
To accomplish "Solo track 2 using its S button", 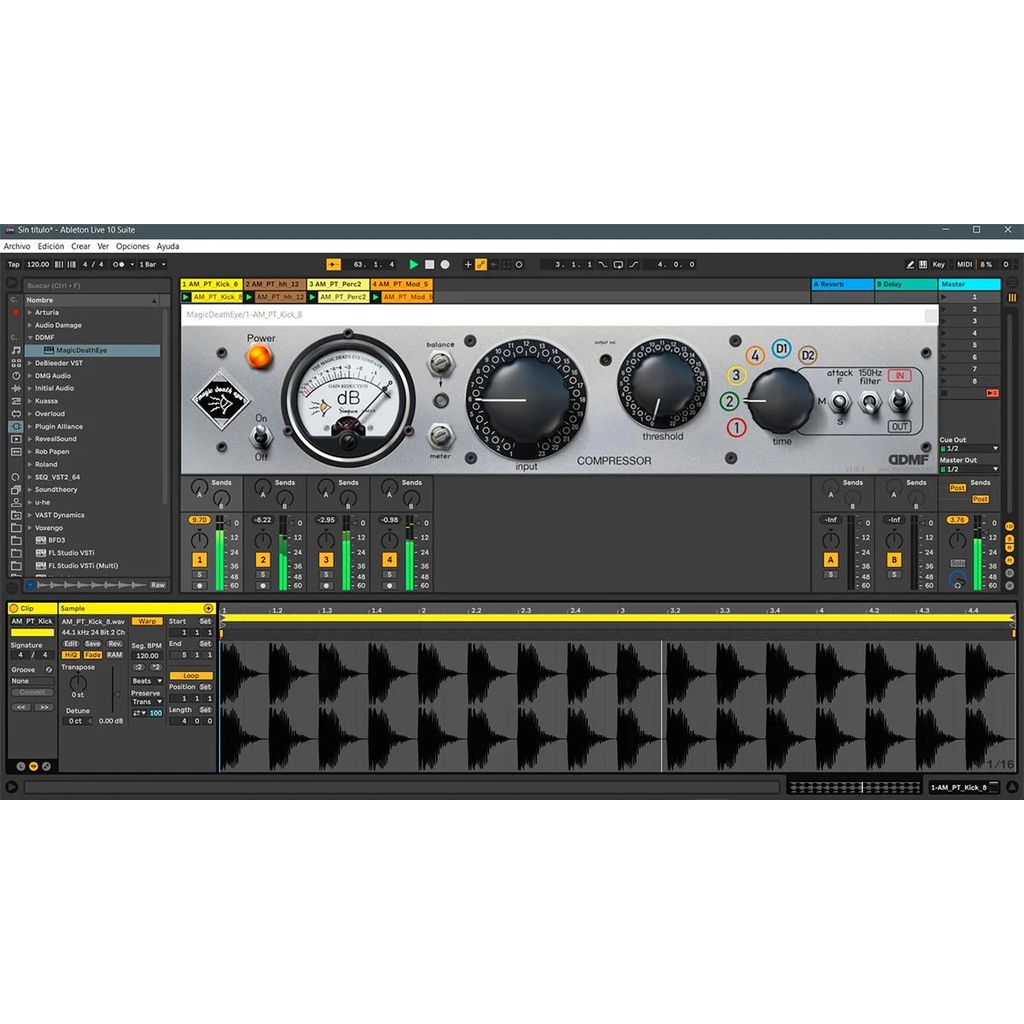I will coord(263,575).
